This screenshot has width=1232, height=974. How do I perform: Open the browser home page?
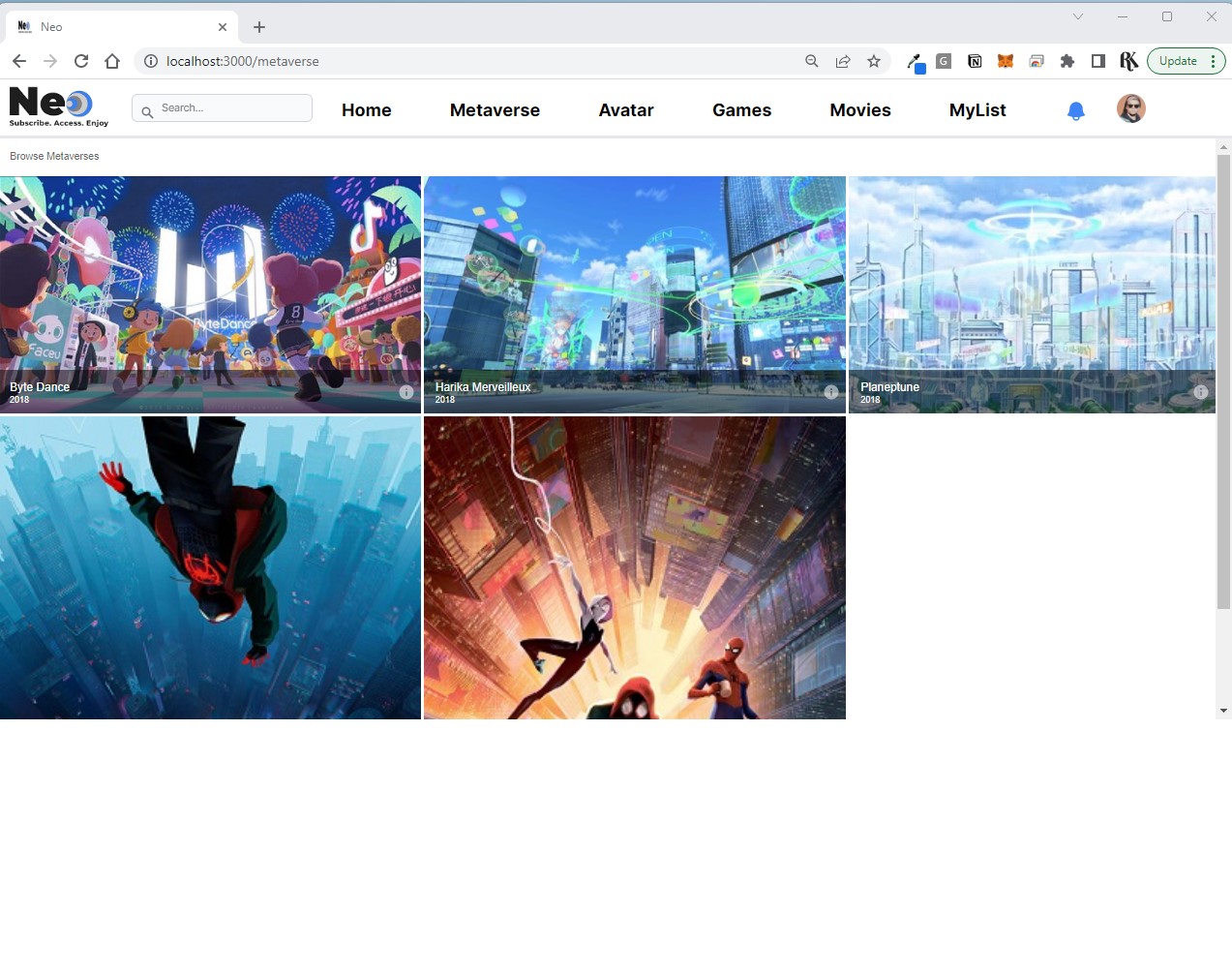pos(112,61)
